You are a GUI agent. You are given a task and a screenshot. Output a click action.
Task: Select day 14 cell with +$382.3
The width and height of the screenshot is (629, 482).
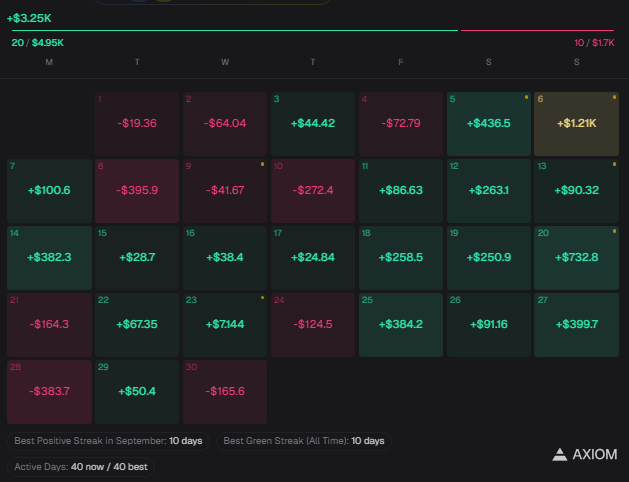[x=49, y=258]
